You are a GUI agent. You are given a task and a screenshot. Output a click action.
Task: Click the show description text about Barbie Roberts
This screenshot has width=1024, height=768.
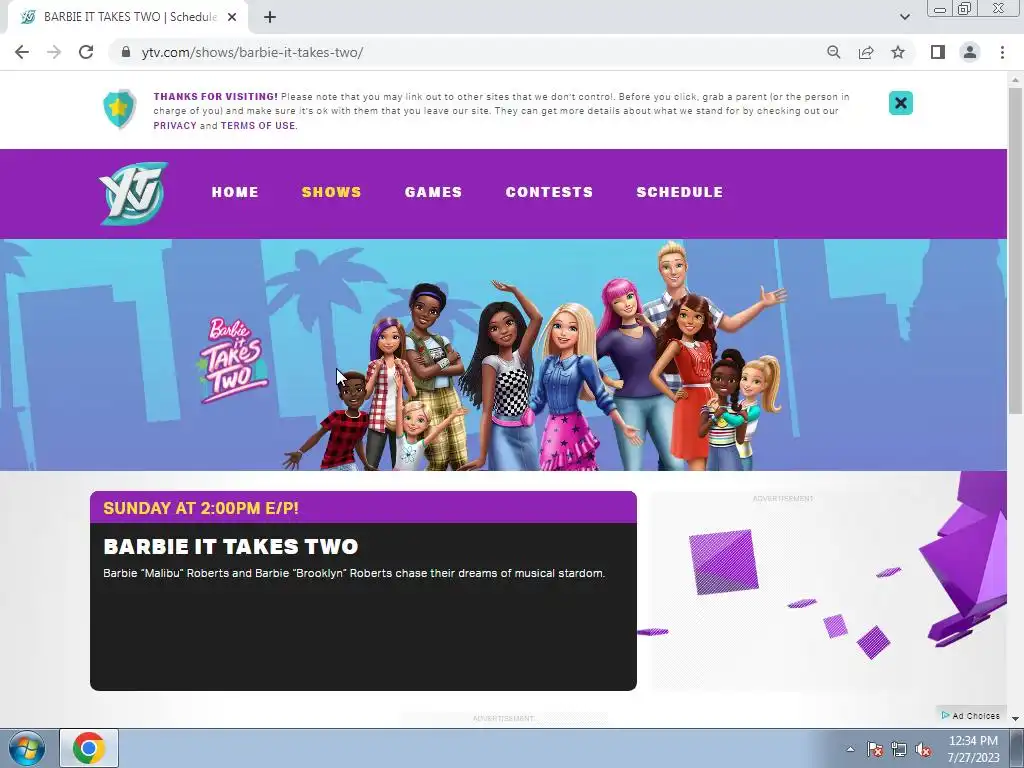click(354, 573)
